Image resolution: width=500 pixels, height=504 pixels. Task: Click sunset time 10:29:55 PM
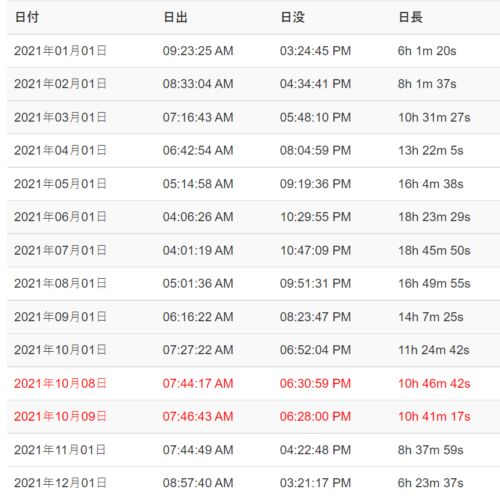tap(315, 217)
